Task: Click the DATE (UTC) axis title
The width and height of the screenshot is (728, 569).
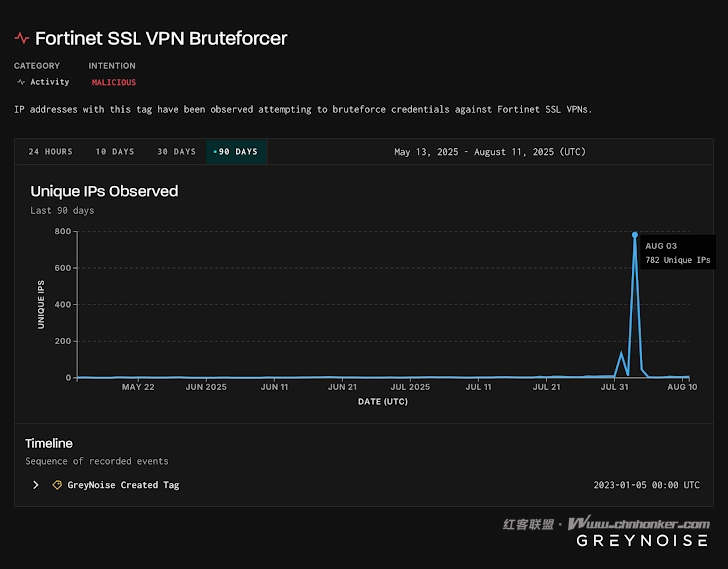Action: [x=383, y=401]
